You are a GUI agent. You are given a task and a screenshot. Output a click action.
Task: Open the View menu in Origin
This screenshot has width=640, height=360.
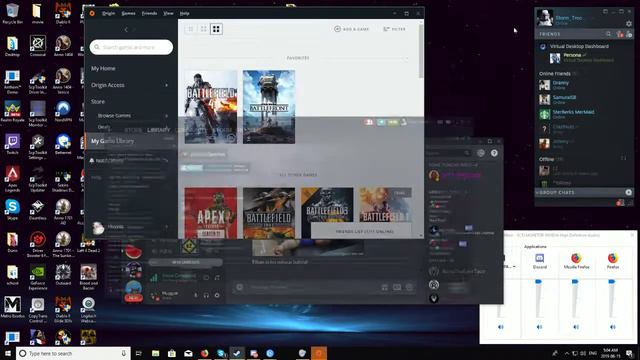(x=168, y=13)
